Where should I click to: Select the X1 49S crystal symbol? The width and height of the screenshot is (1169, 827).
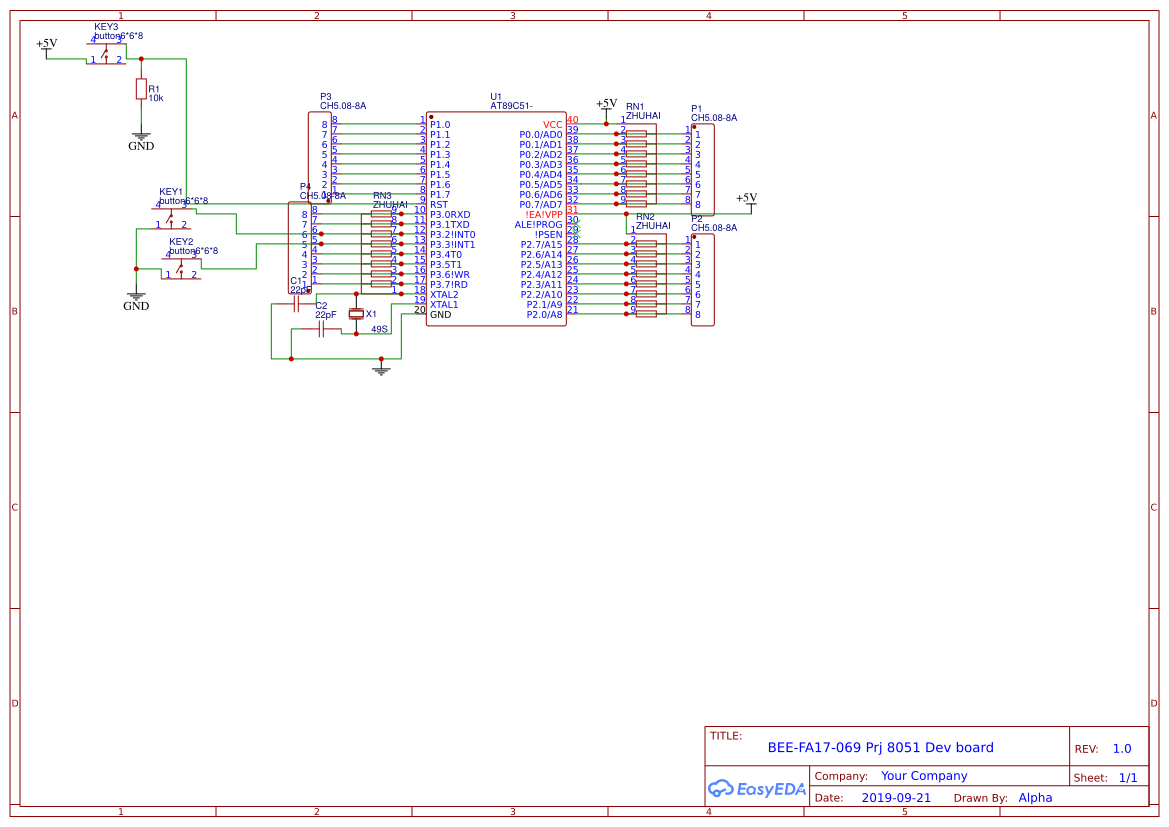[x=355, y=314]
